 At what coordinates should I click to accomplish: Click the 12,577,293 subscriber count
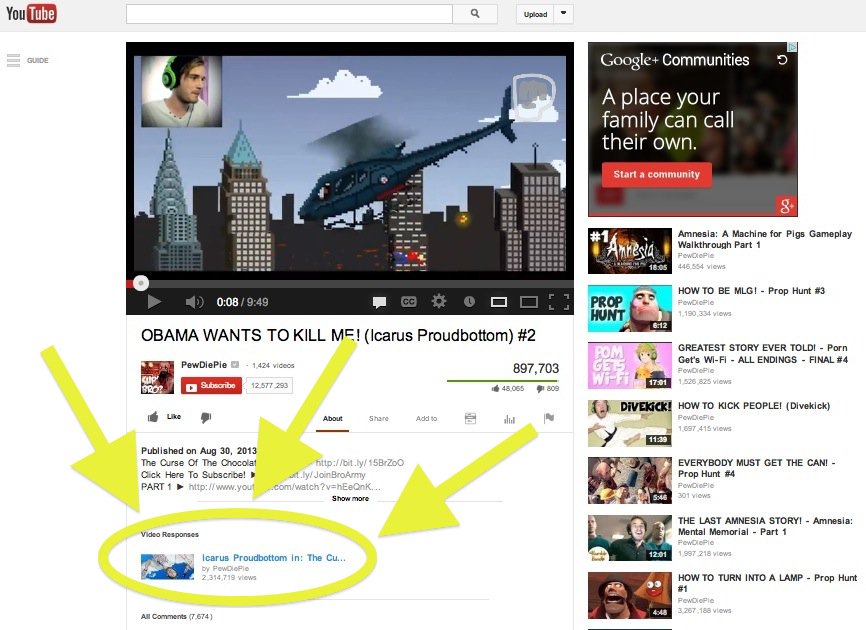click(x=269, y=385)
